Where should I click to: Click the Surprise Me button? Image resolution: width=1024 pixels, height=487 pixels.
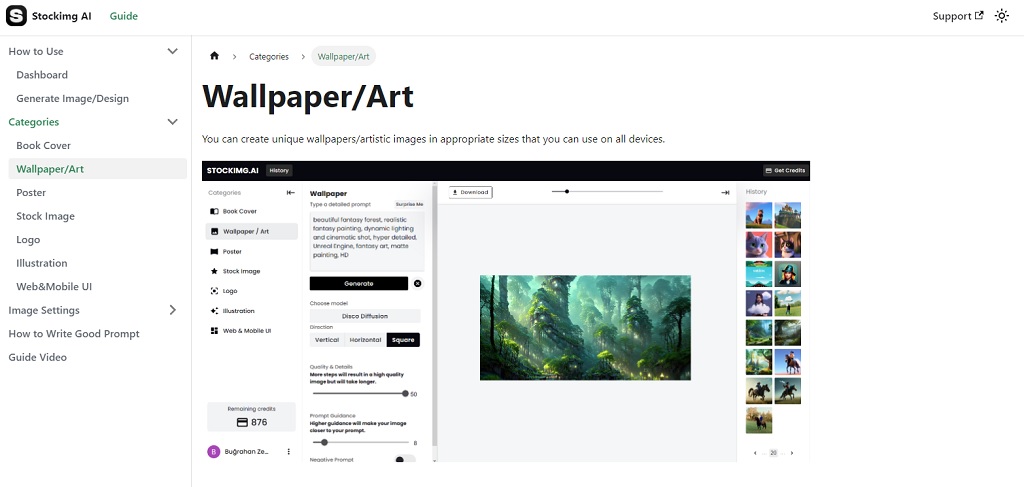409,204
